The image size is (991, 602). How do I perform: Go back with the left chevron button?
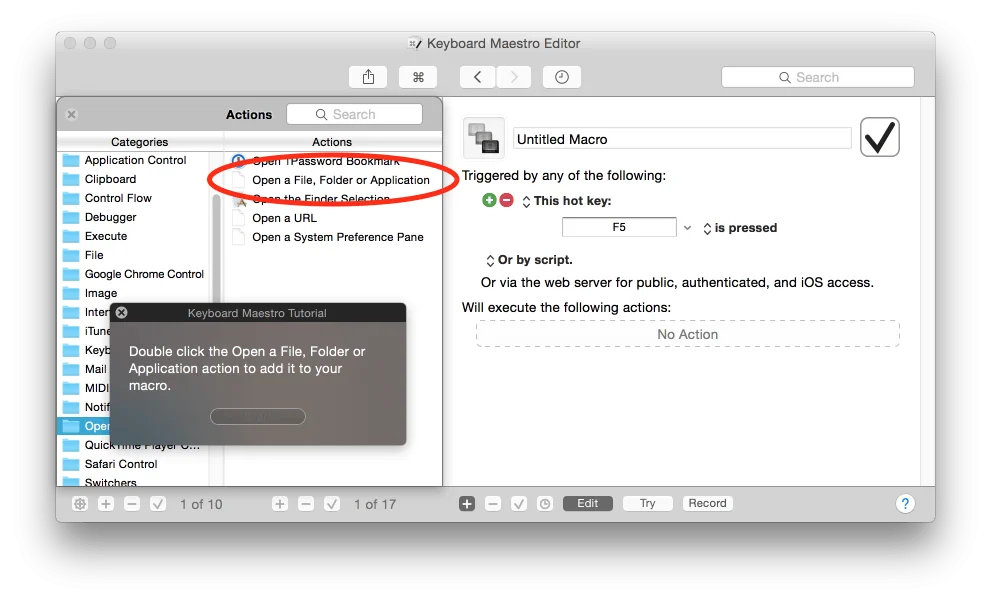pos(477,77)
